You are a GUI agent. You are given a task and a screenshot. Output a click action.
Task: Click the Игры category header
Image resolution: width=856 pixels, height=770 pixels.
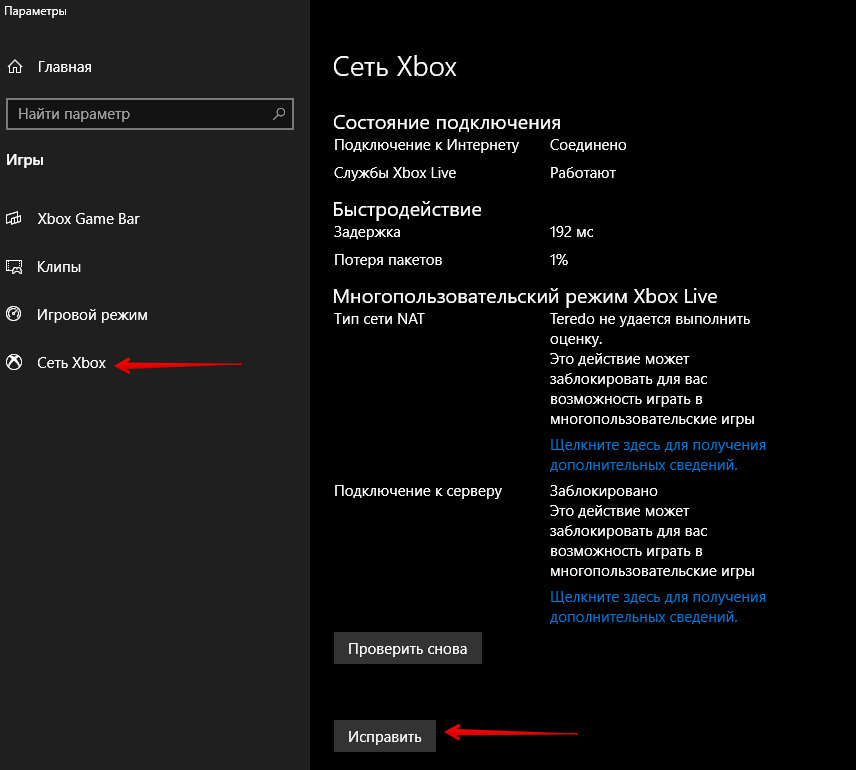click(25, 160)
